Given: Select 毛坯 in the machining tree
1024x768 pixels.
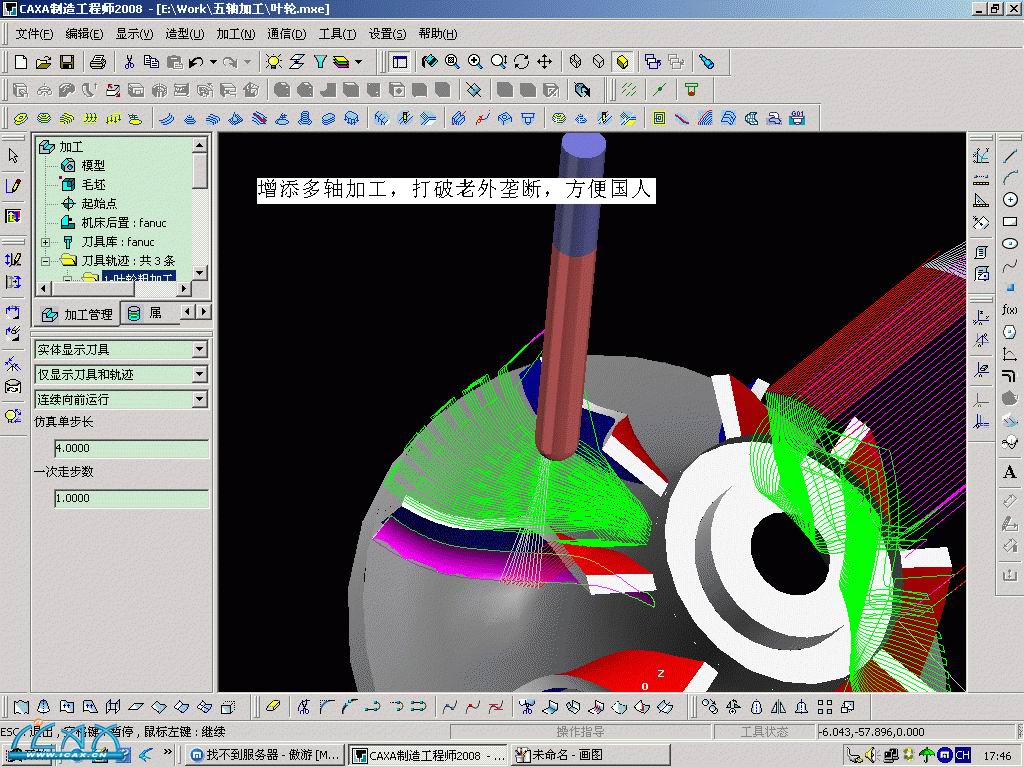Looking at the screenshot, I should coord(93,185).
